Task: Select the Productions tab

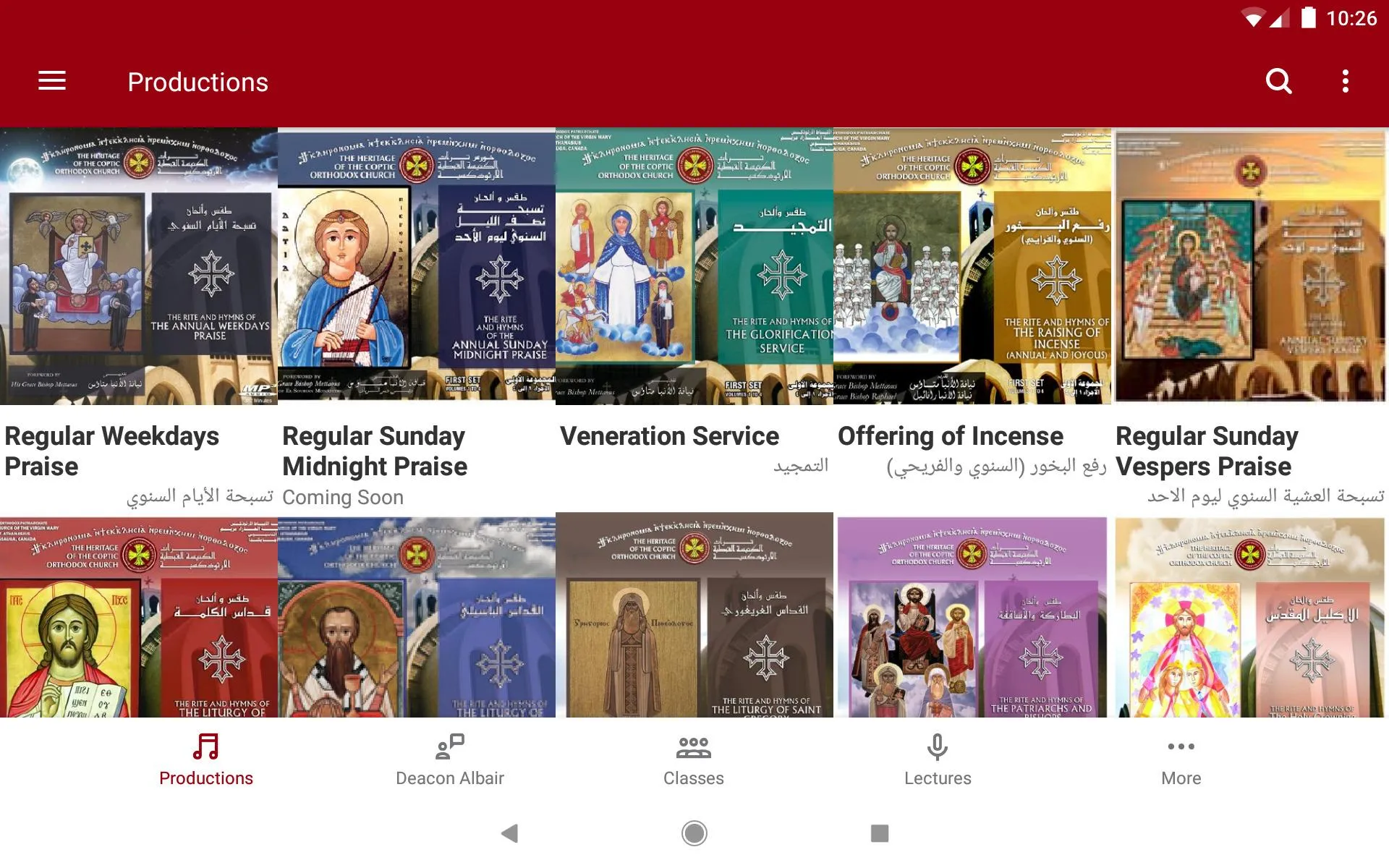Action: (x=205, y=757)
